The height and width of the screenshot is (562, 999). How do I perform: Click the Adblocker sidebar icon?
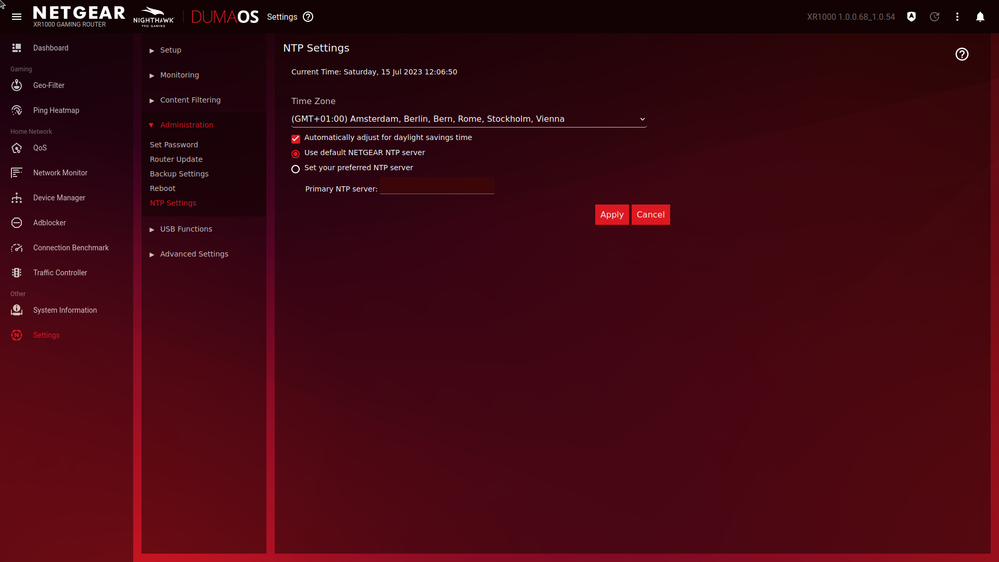point(17,223)
